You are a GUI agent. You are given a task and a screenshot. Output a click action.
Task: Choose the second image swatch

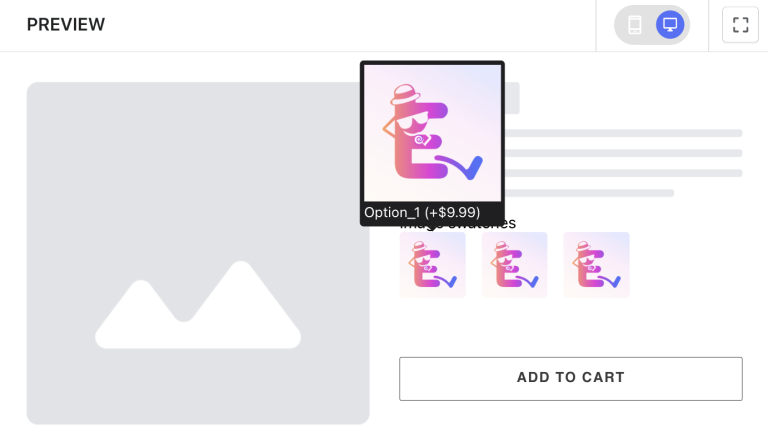pos(514,265)
